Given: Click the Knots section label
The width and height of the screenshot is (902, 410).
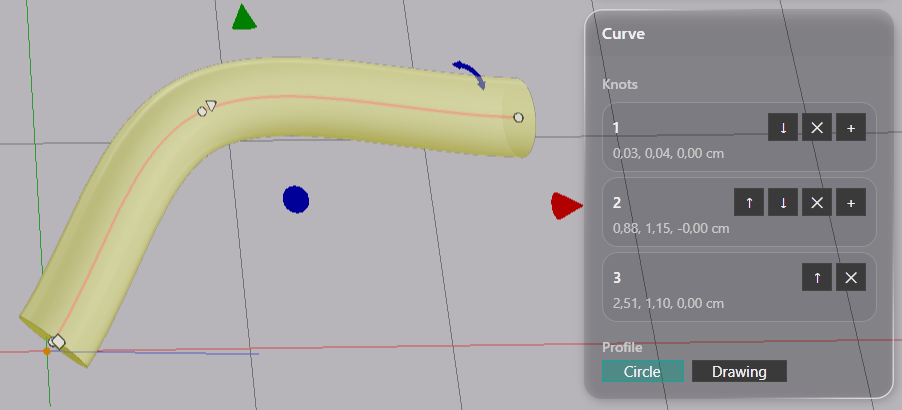Looking at the screenshot, I should tap(620, 85).
